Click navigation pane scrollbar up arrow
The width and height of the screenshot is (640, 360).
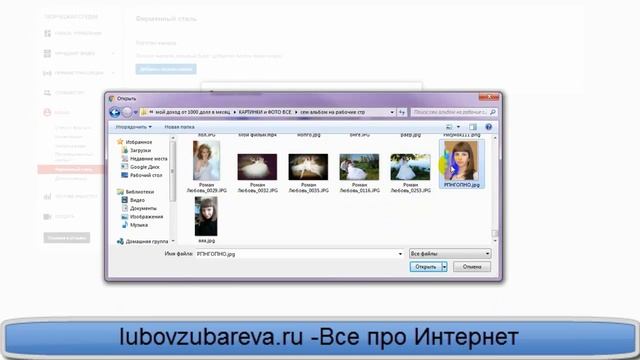coord(173,138)
